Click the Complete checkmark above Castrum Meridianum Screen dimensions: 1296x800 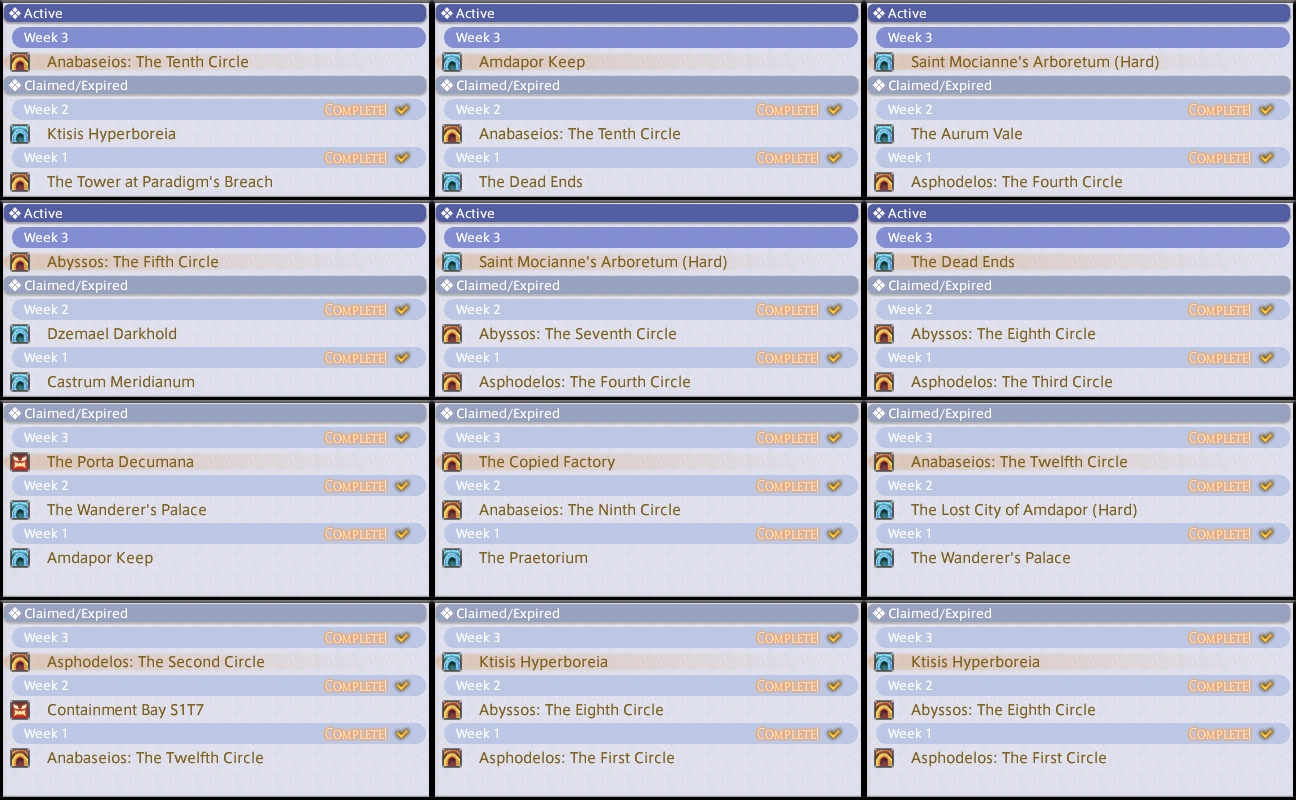[402, 358]
